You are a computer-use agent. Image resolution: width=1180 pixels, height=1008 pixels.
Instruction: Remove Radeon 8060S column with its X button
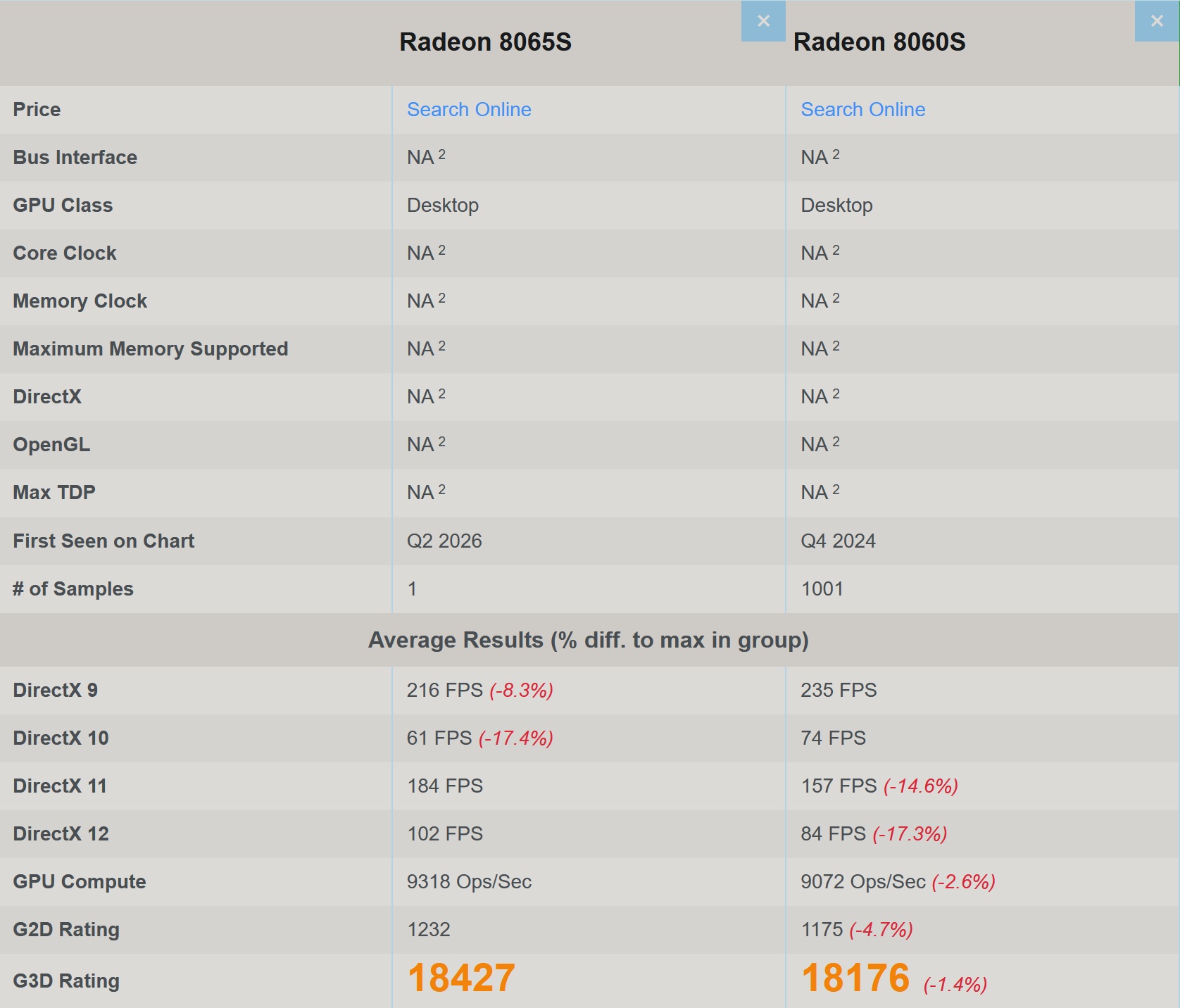pos(1157,21)
